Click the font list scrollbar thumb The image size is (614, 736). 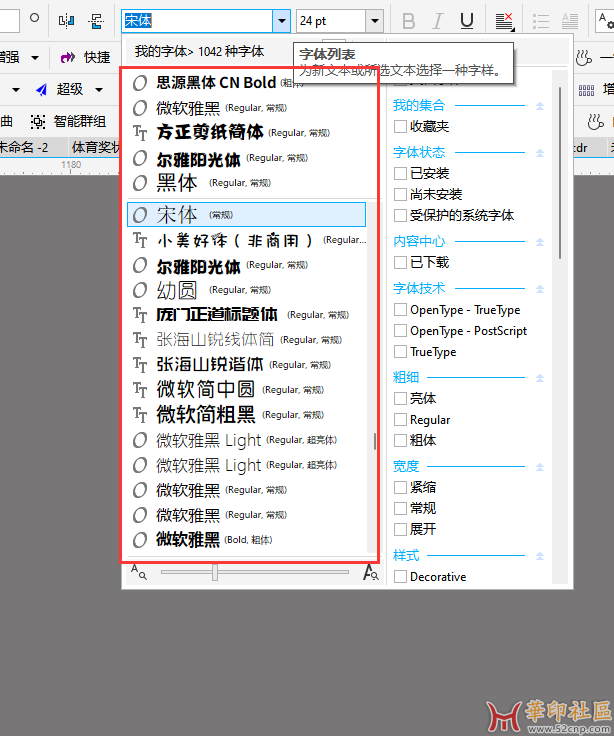click(375, 441)
